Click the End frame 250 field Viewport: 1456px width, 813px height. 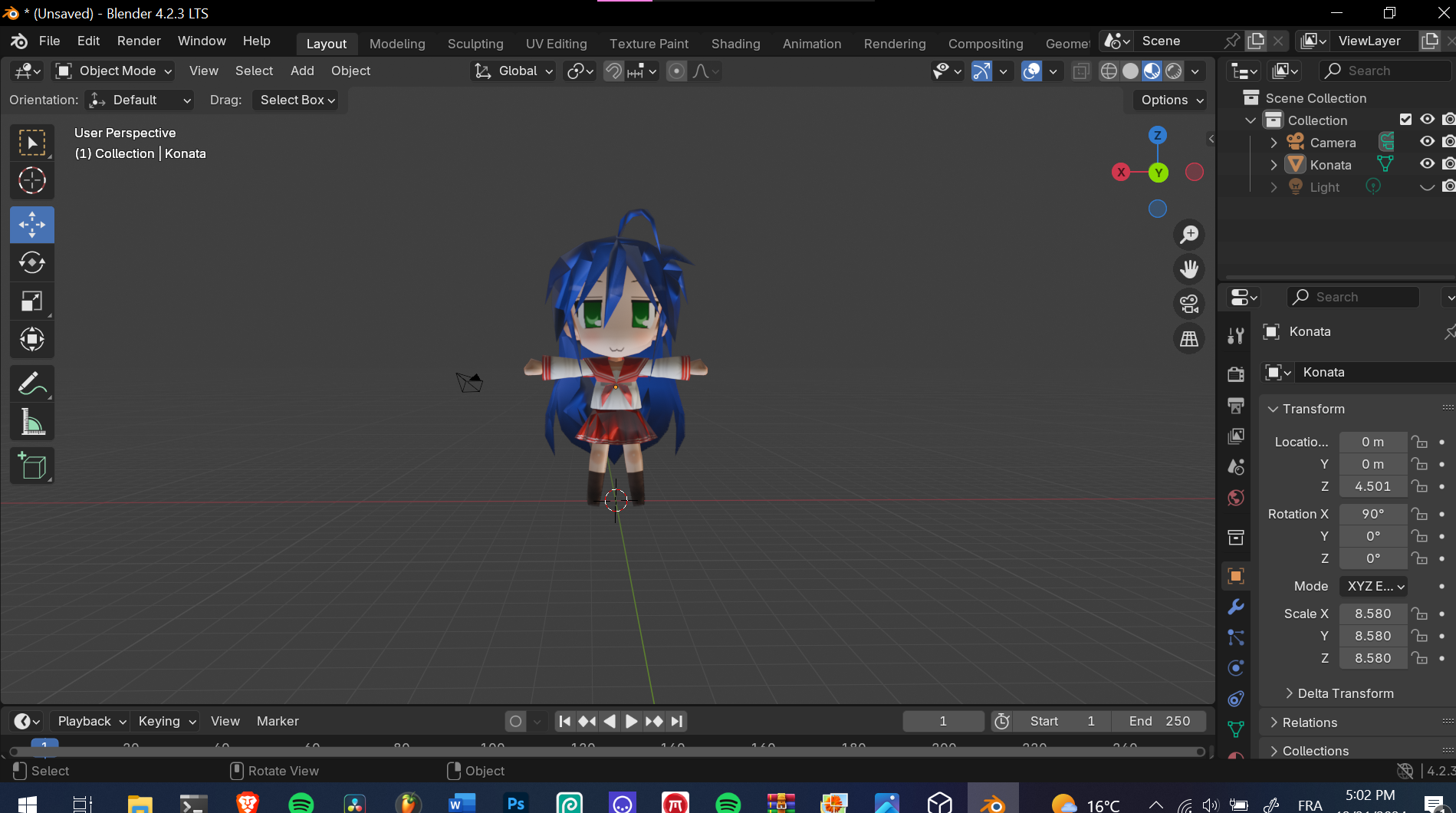pyautogui.click(x=1159, y=721)
